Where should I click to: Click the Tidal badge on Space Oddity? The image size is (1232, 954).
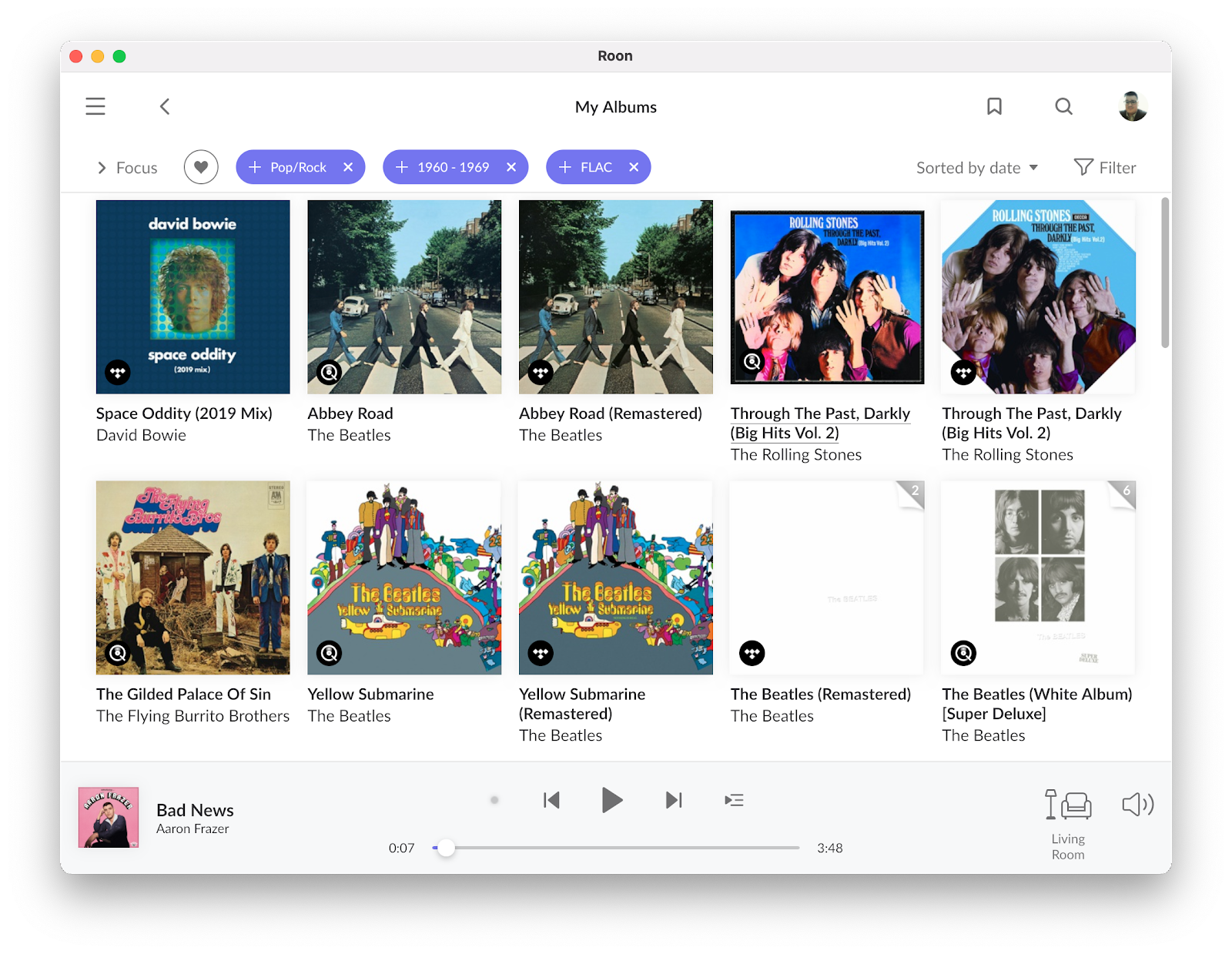pyautogui.click(x=118, y=373)
